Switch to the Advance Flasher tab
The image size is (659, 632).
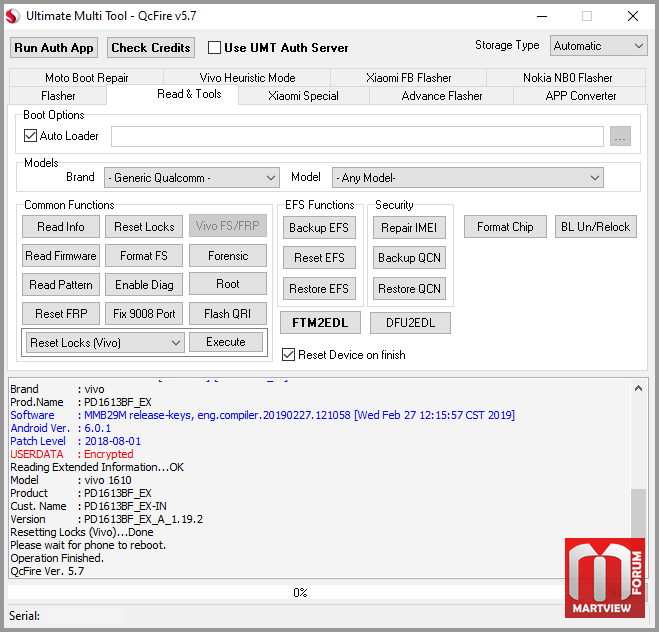(x=442, y=96)
